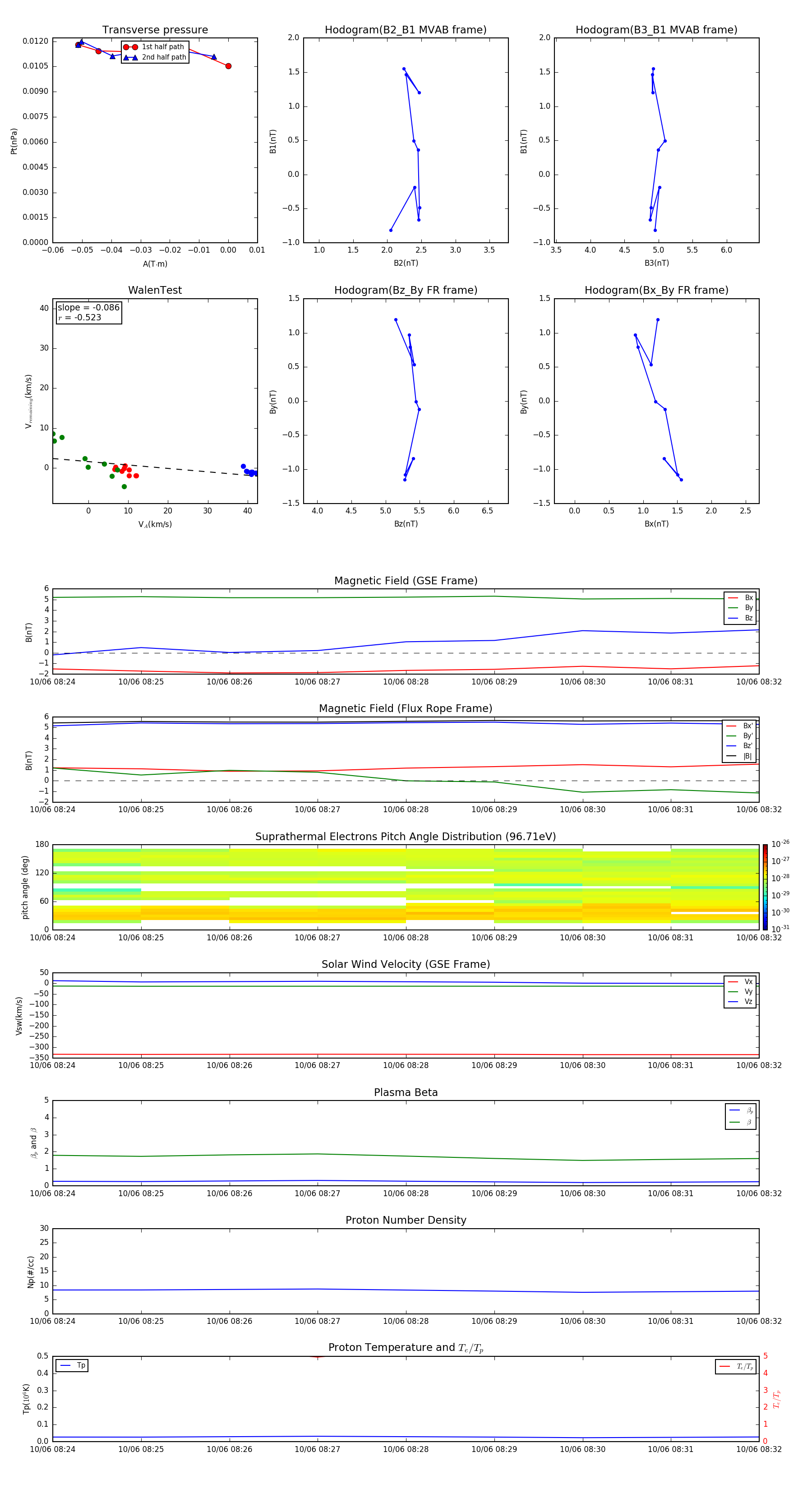This screenshot has width=812, height=1489.
Task: Click the "Bx(nT)" x-axis label
Action: 656,524
